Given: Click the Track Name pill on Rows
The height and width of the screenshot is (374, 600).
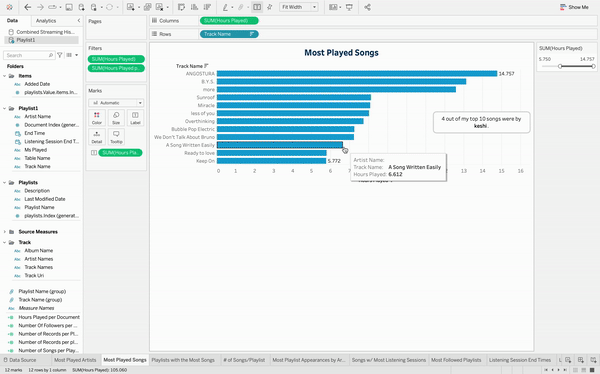Looking at the screenshot, I should tap(229, 34).
